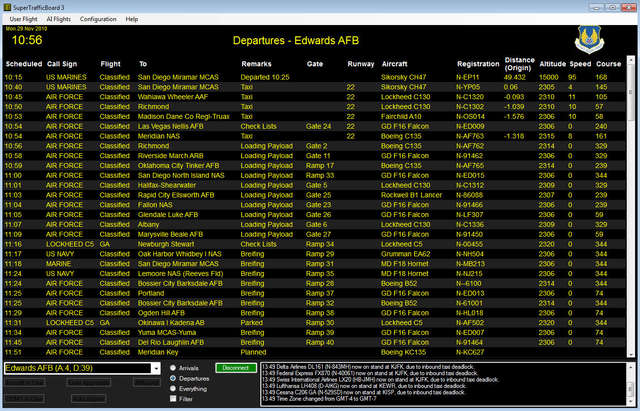This screenshot has height=411, width=640.
Task: Select the Madison Dane Co Regl-Truax flight
Action: (x=314, y=117)
